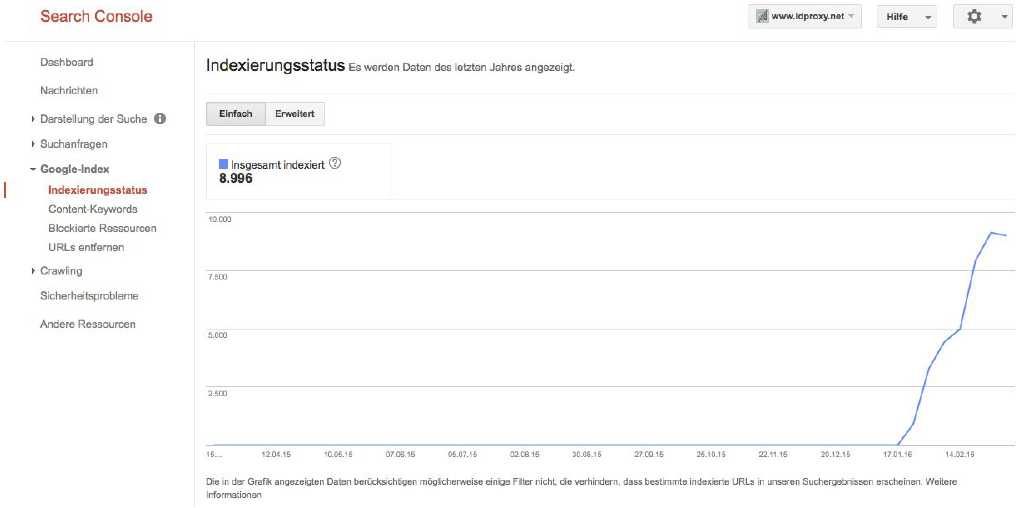Open the Hilfe dropdown menu
The image size is (1017, 508).
906,17
